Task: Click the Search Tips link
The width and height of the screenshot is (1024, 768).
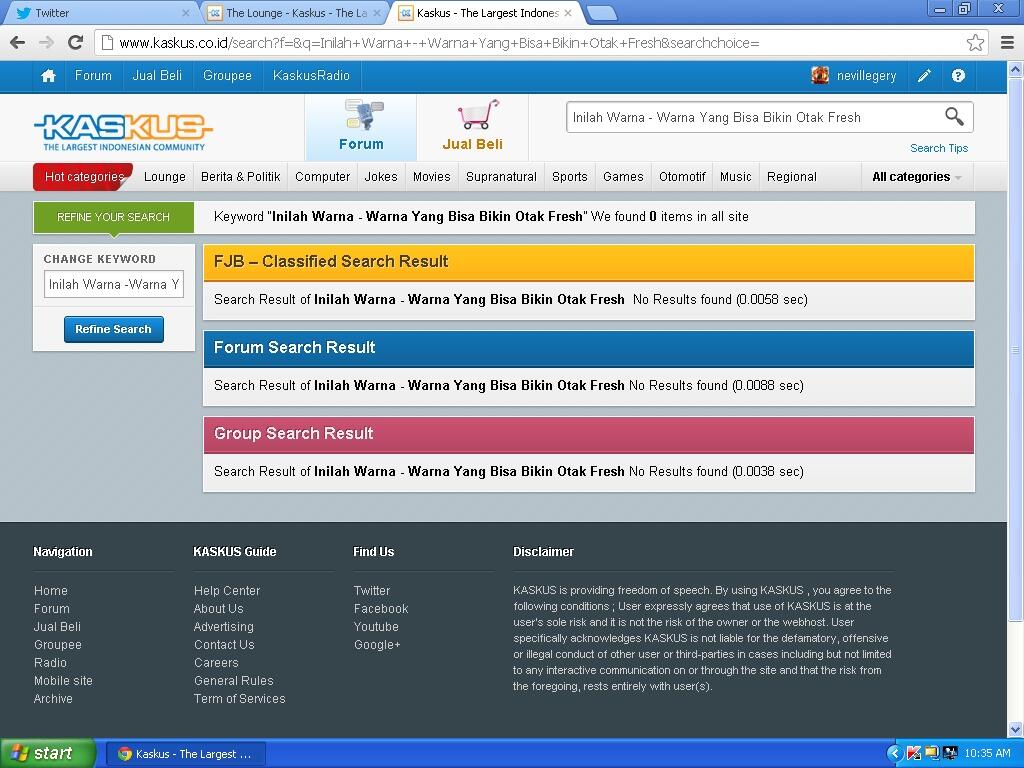Action: click(x=939, y=148)
